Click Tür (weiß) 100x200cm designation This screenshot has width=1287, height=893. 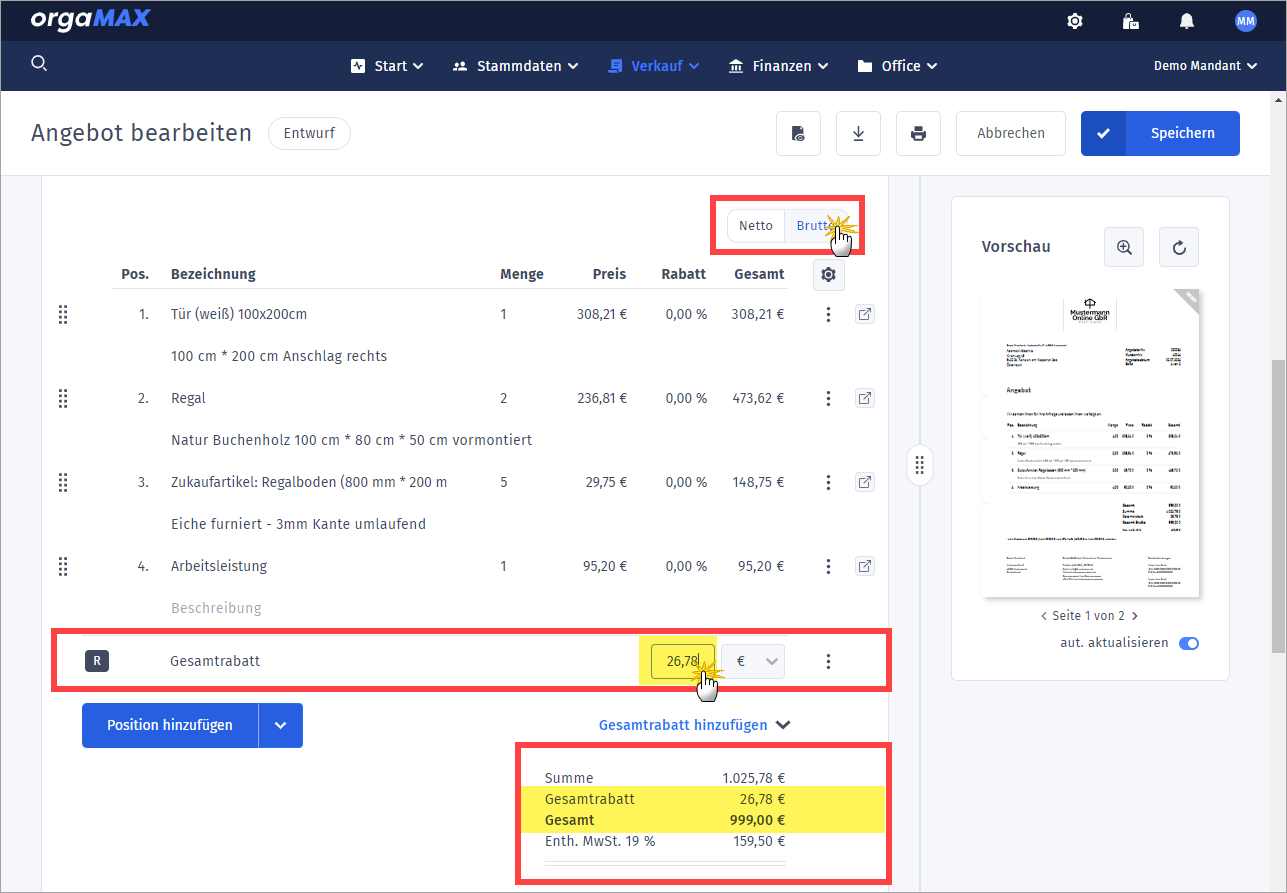click(x=239, y=314)
